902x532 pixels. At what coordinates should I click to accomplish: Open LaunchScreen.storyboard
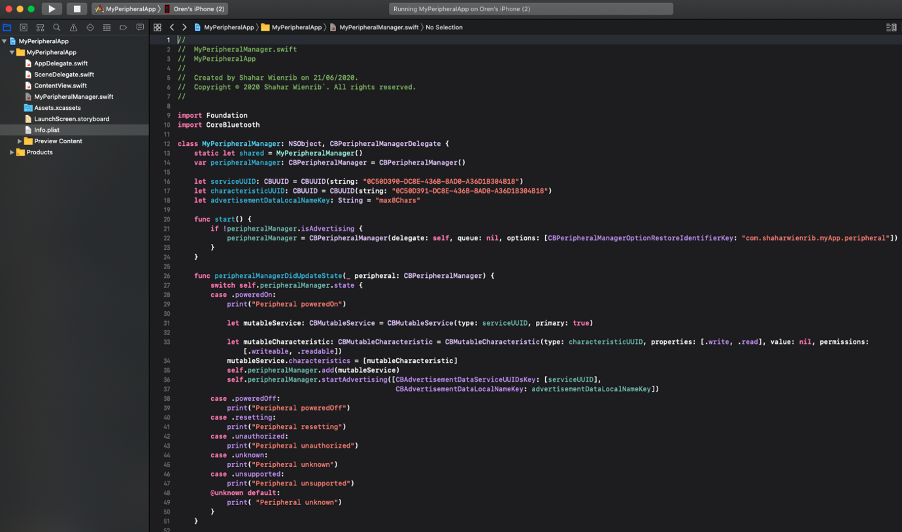pyautogui.click(x=71, y=119)
